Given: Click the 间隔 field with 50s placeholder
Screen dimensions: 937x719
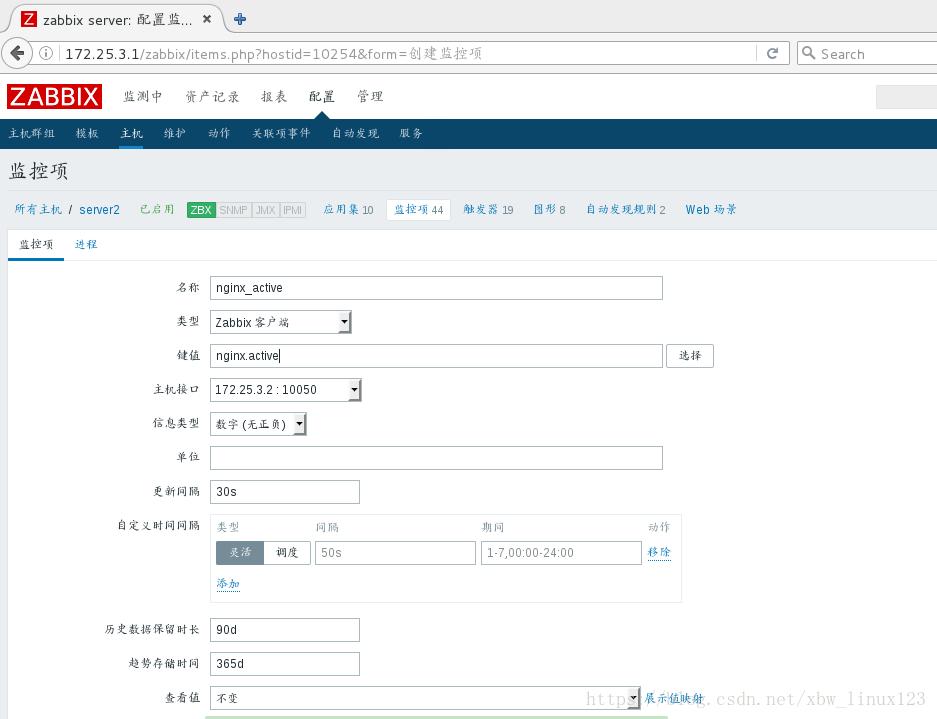Looking at the screenshot, I should click(395, 553).
